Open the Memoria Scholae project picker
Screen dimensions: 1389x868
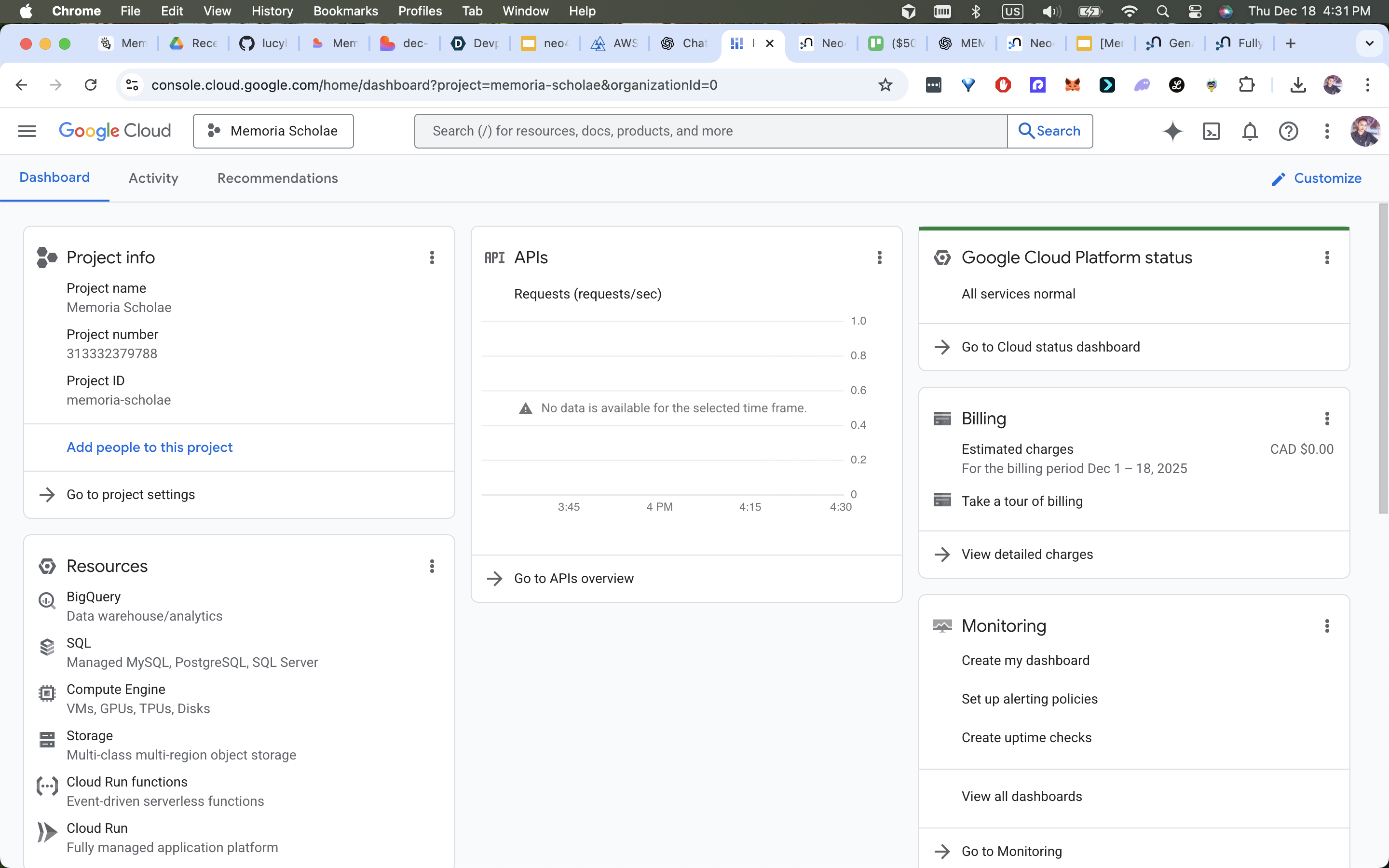point(273,131)
